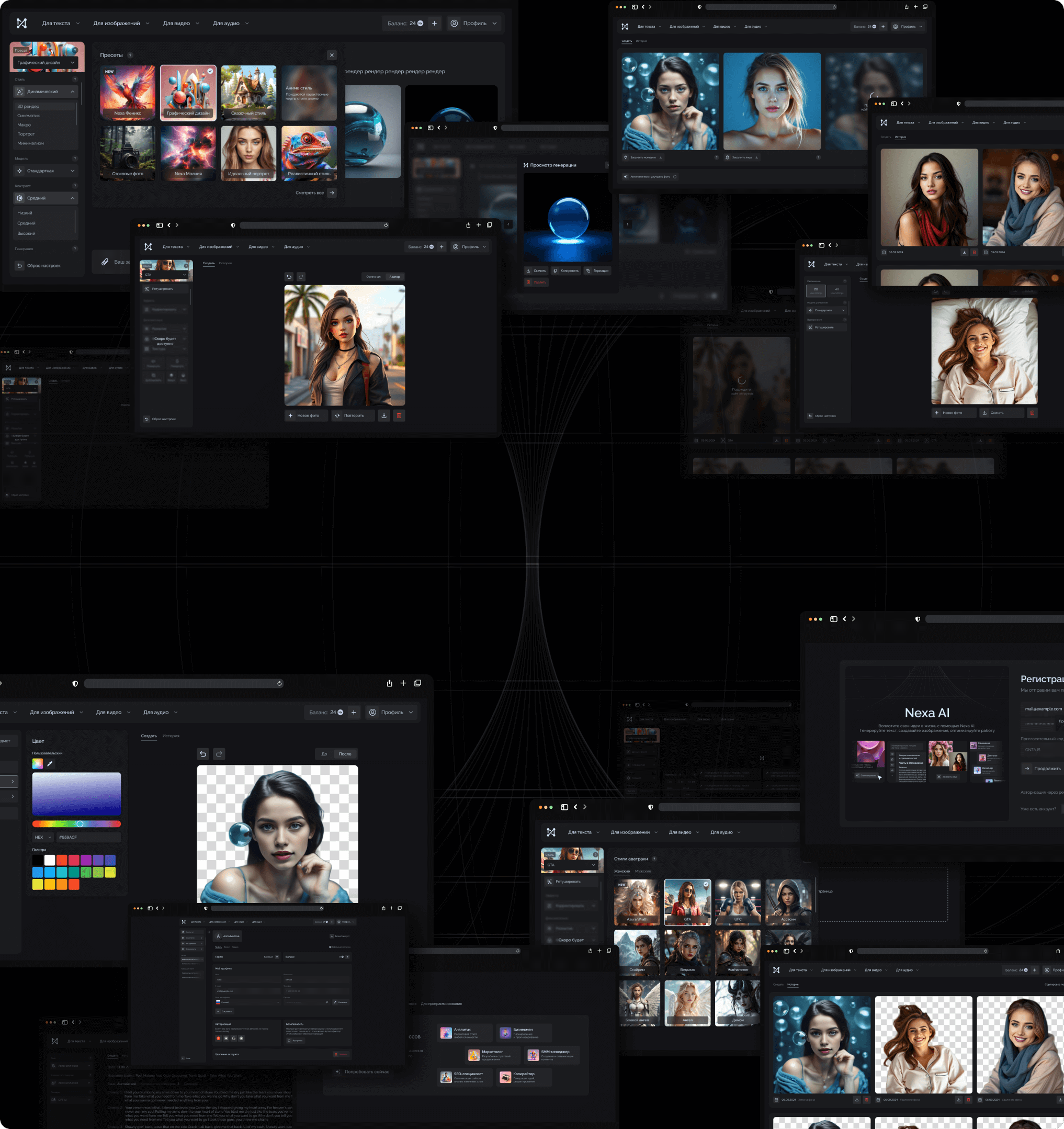Pick a color with the eyedropper icon
The width and height of the screenshot is (1064, 1129).
coord(50,763)
